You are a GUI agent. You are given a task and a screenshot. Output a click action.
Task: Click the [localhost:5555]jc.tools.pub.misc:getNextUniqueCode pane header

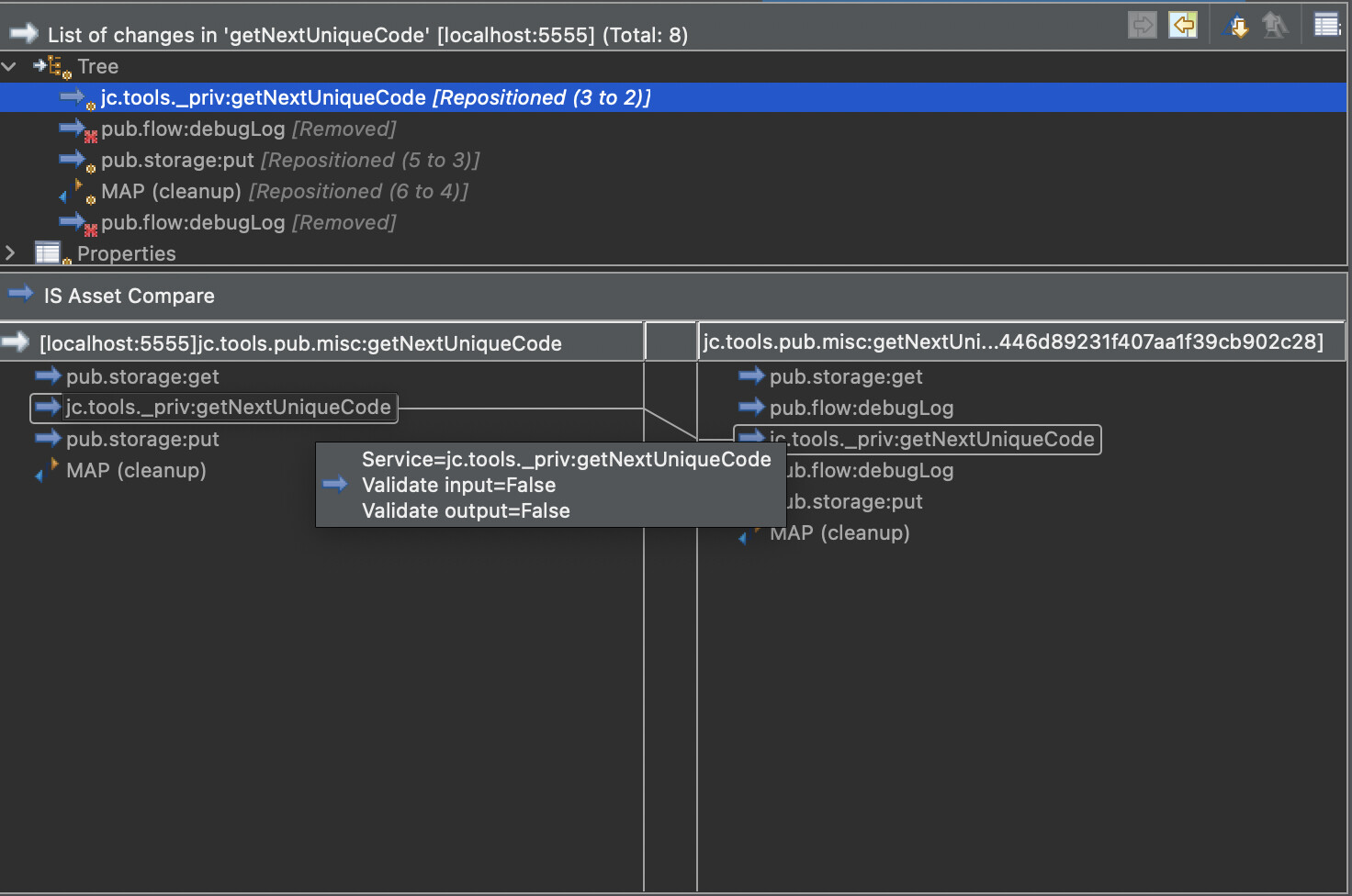click(x=300, y=343)
